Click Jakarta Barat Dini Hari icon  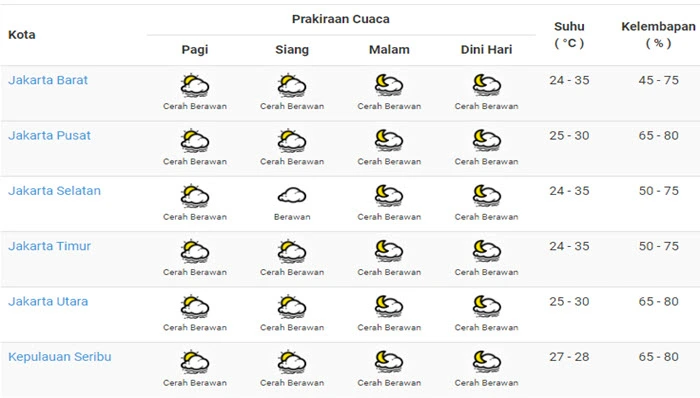[x=487, y=85]
